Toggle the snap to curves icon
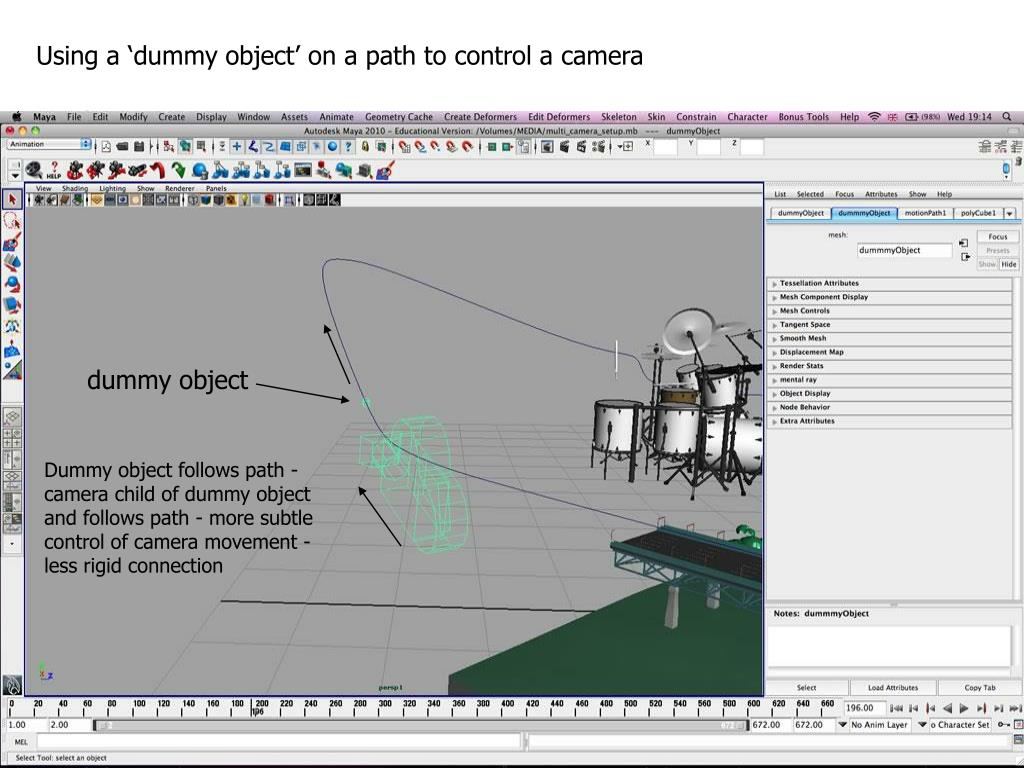This screenshot has width=1024, height=768. [x=421, y=147]
